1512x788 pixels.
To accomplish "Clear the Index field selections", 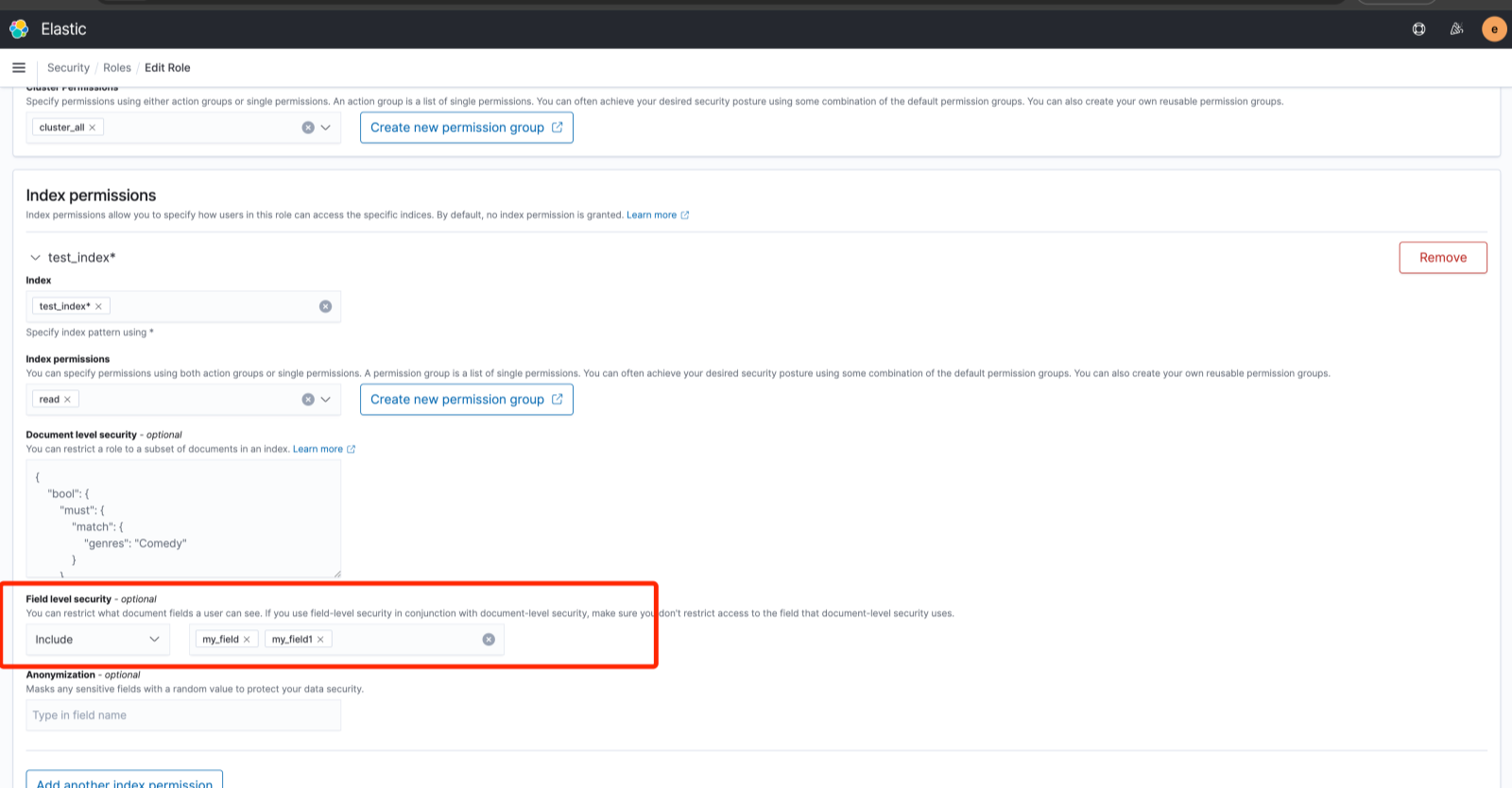I will 325,306.
